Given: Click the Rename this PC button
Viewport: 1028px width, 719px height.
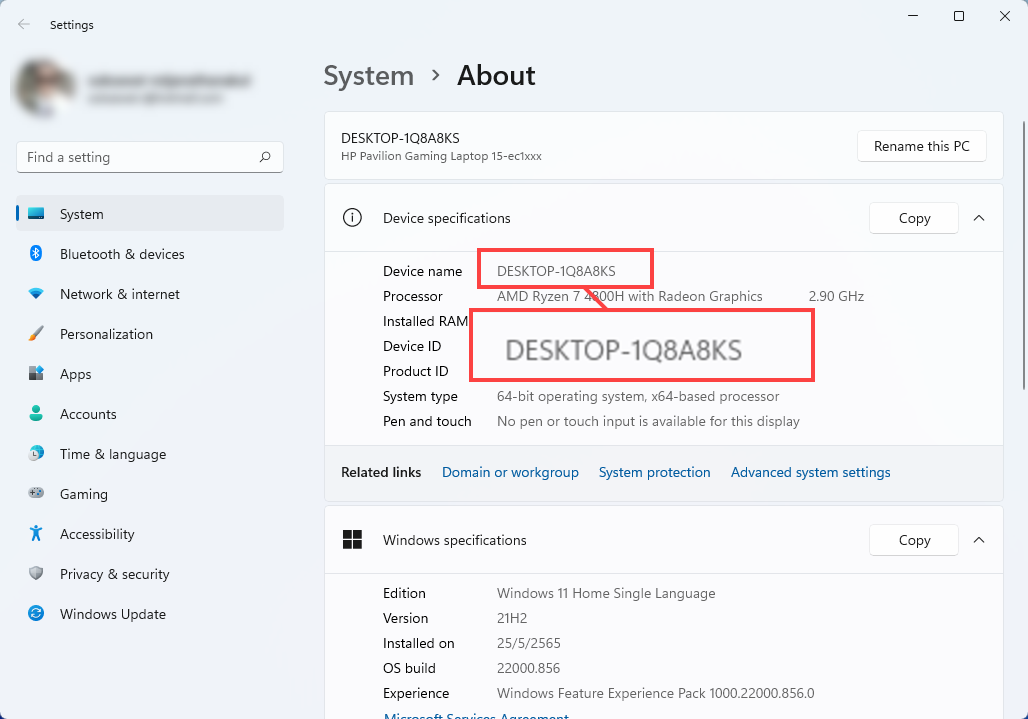Looking at the screenshot, I should coord(921,146).
